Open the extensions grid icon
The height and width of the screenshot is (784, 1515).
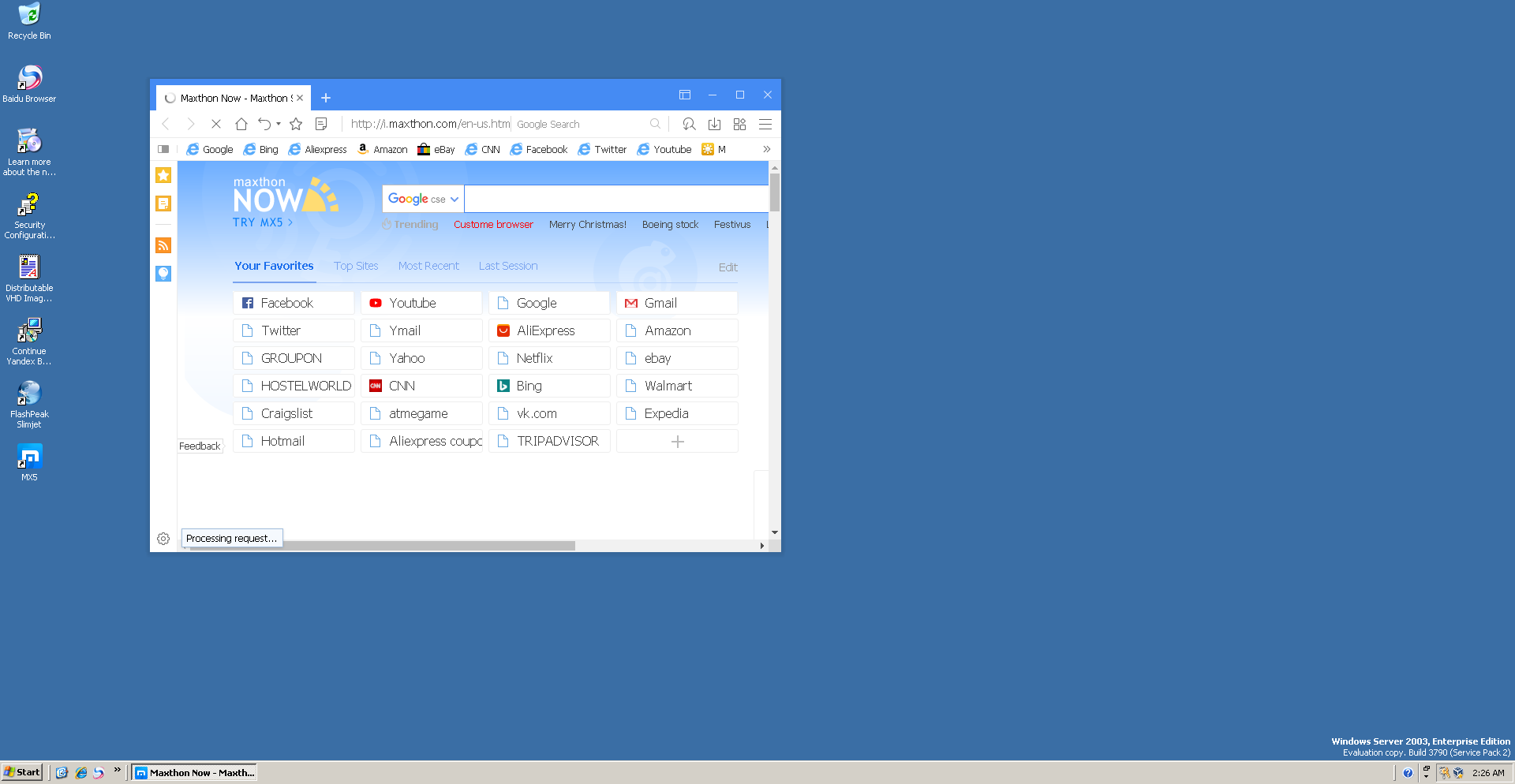coord(739,124)
